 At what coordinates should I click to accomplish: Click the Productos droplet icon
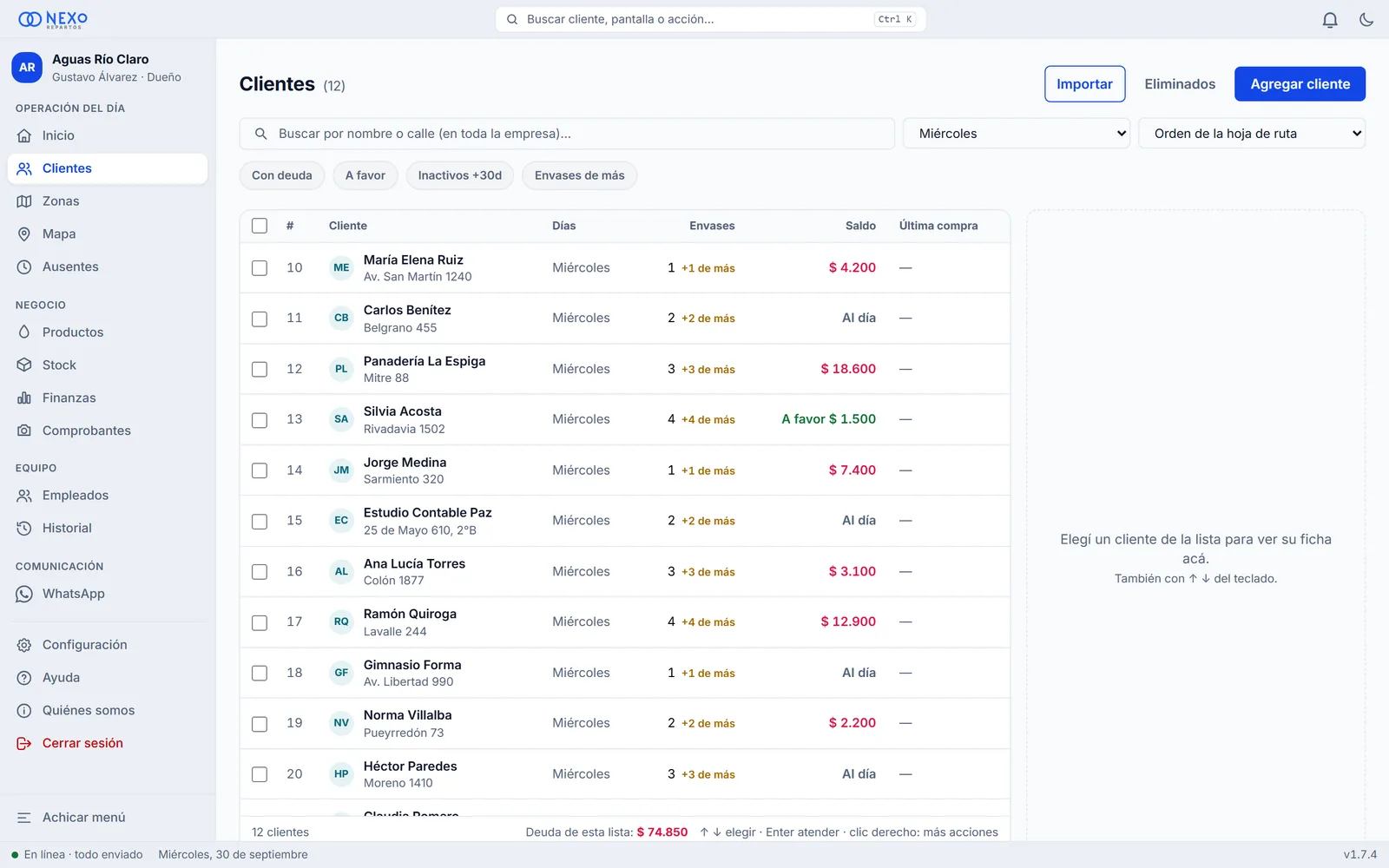pos(24,332)
